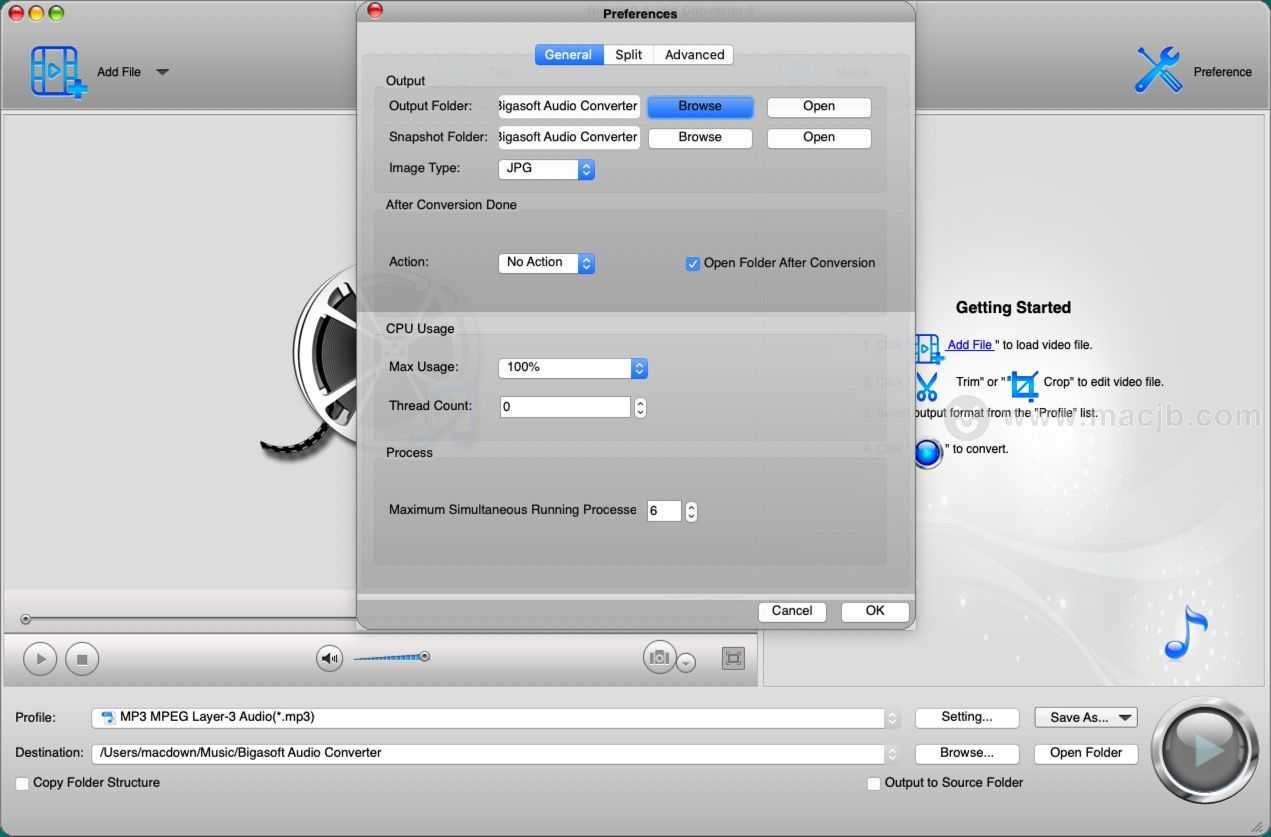Mute audio with the speaker icon
1271x837 pixels.
(x=329, y=658)
